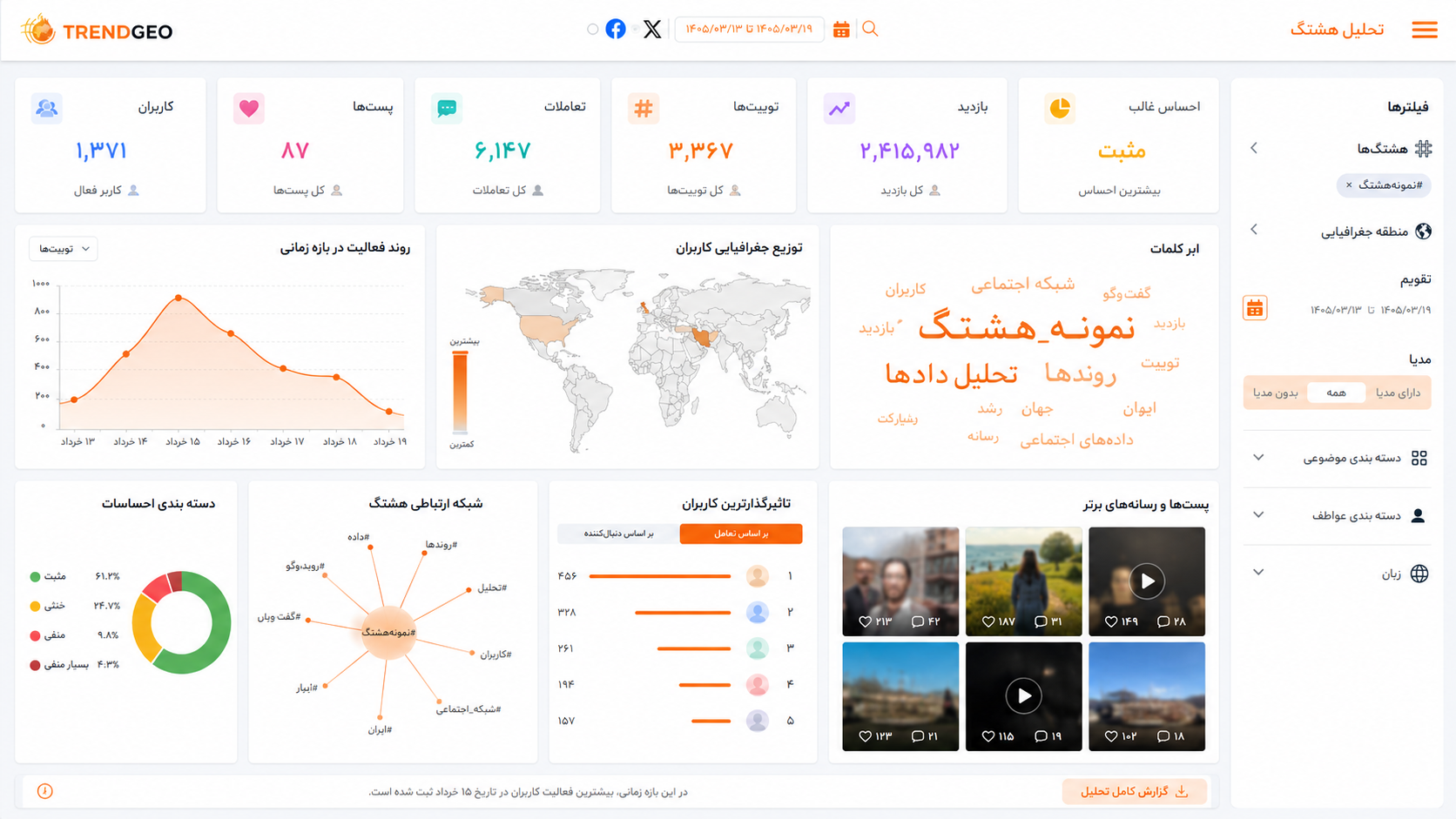
Task: Open the calendar icon in تقویم filter
Action: click(1255, 308)
